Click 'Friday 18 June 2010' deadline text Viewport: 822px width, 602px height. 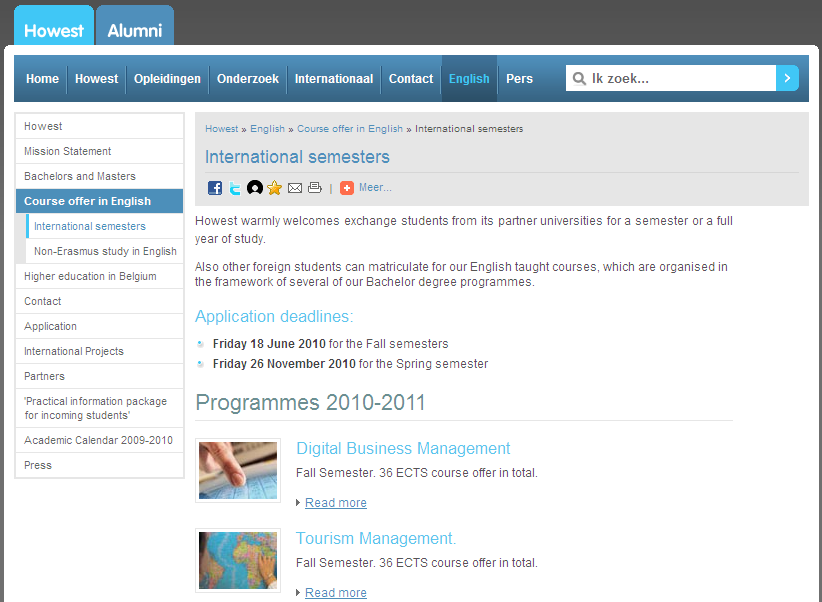pyautogui.click(x=269, y=344)
